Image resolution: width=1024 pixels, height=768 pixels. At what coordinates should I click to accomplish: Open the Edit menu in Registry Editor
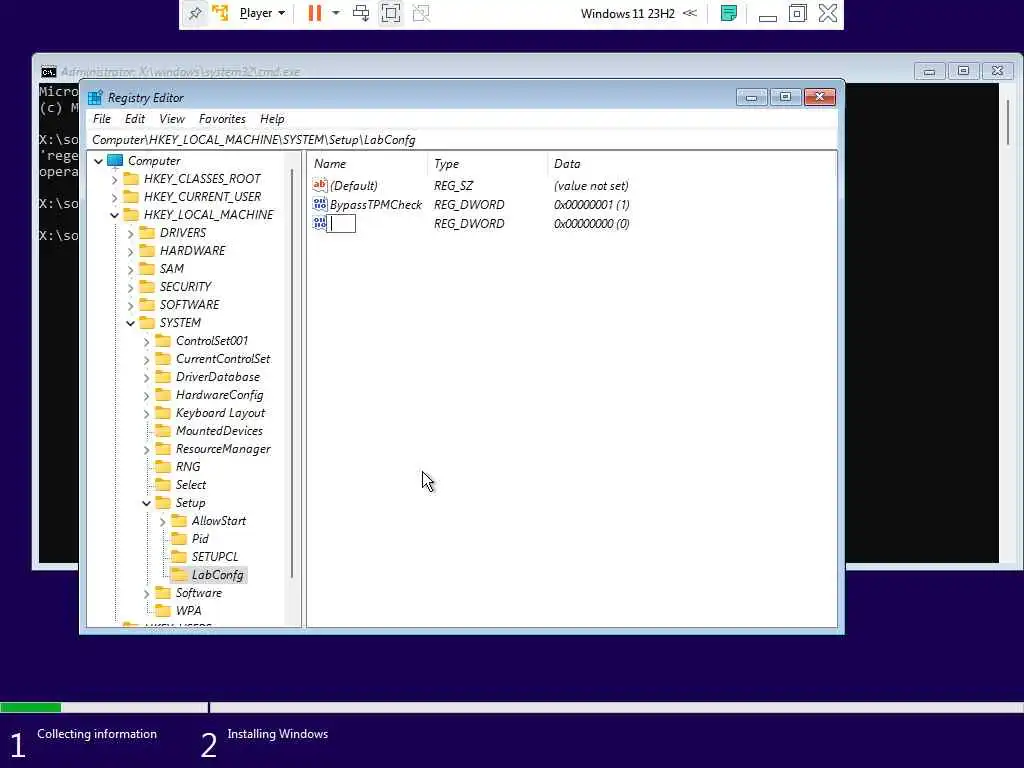135,119
